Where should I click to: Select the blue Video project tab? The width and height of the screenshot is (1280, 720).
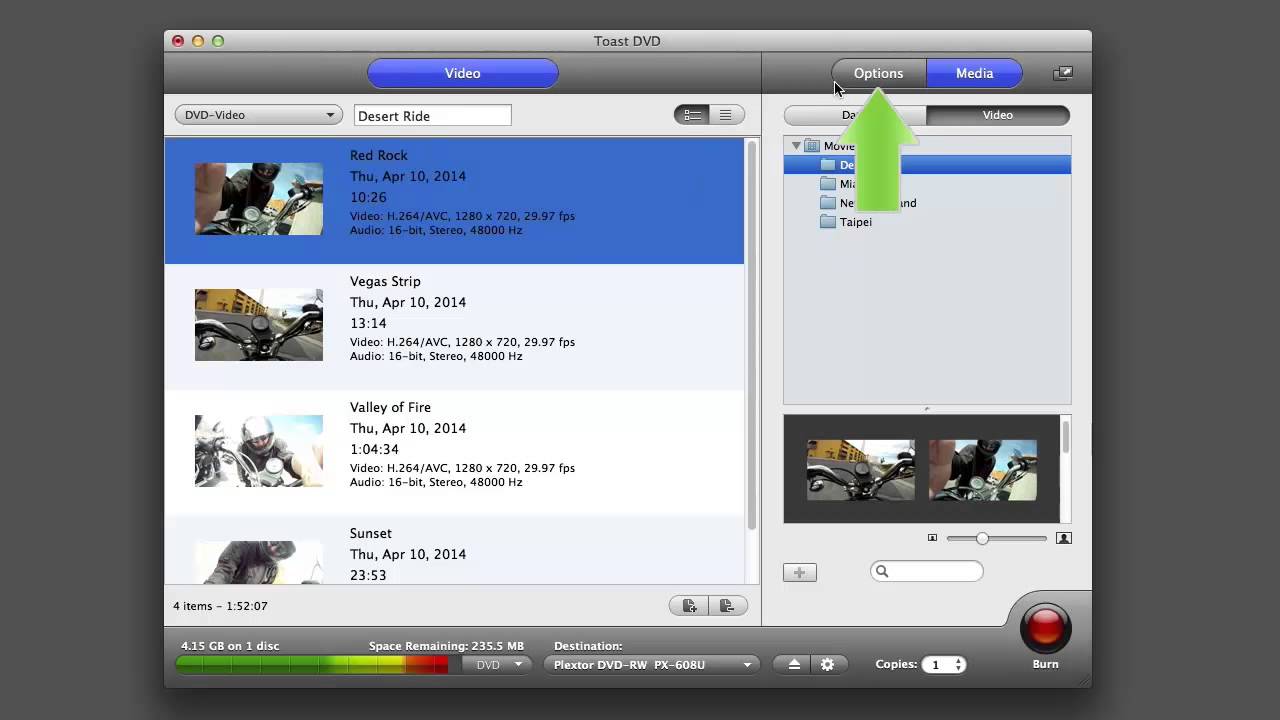[x=463, y=73]
